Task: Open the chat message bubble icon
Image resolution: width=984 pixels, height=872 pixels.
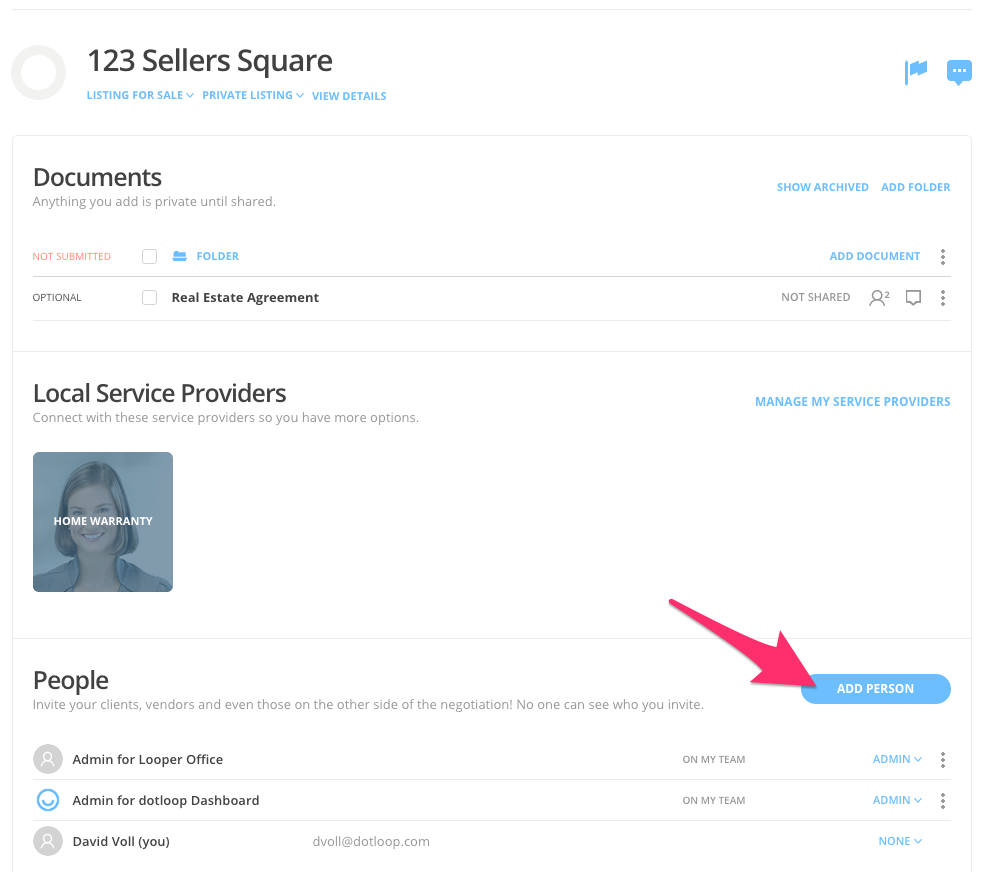Action: click(959, 72)
